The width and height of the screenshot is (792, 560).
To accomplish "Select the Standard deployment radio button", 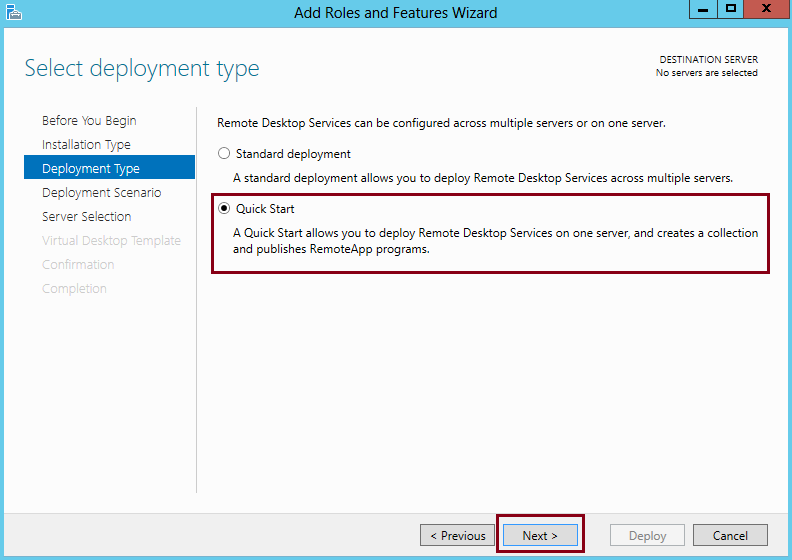I will tap(224, 154).
